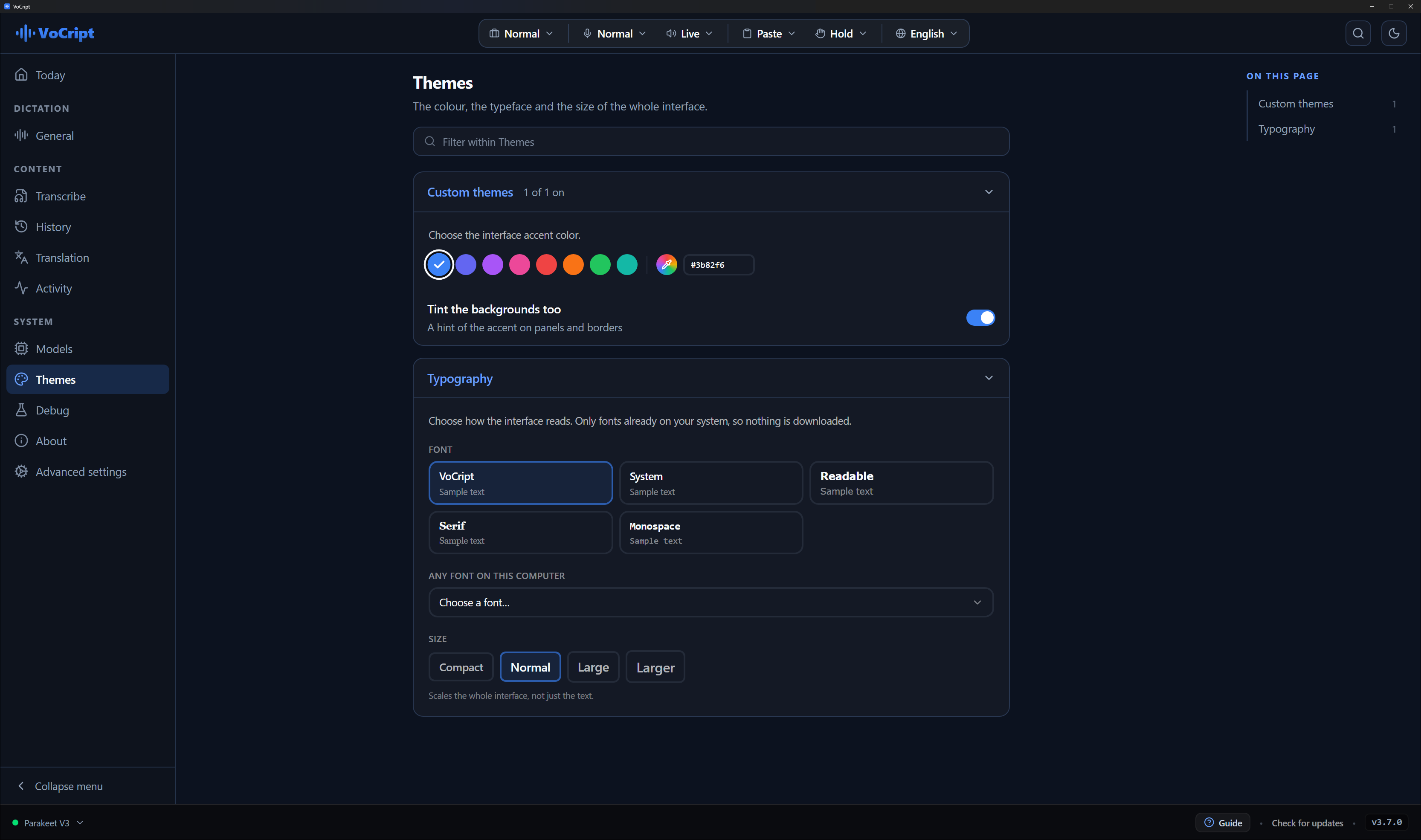
Task: Click Collapse menu
Action: click(x=88, y=786)
